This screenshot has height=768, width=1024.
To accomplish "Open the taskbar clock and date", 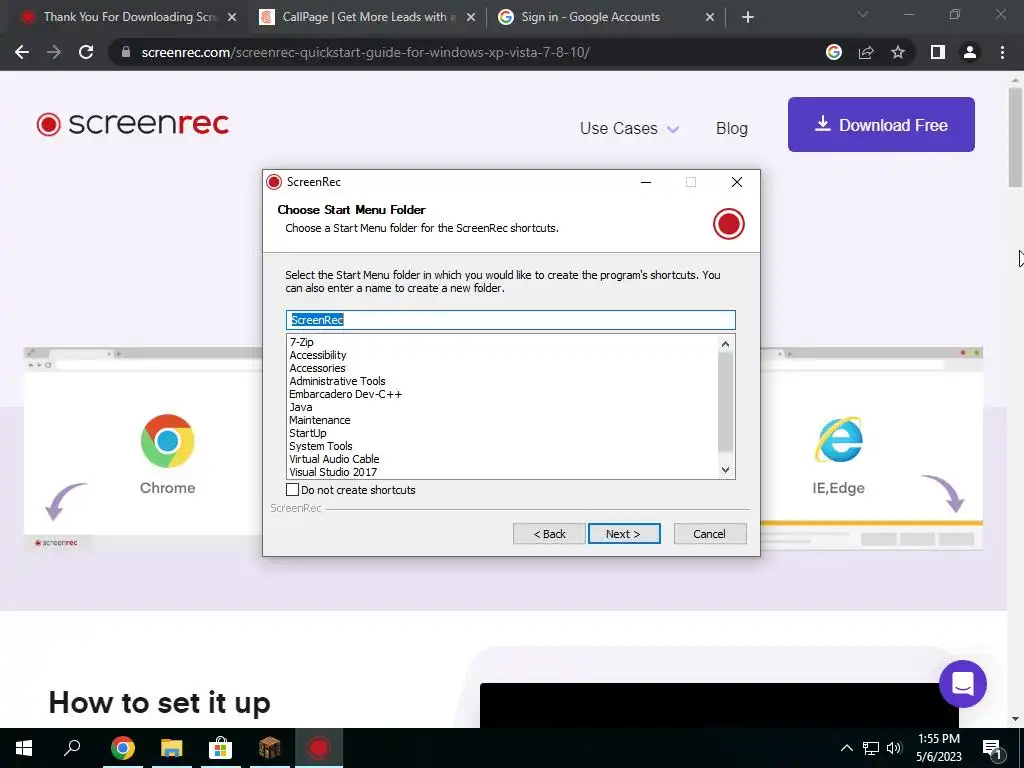I will [938, 748].
